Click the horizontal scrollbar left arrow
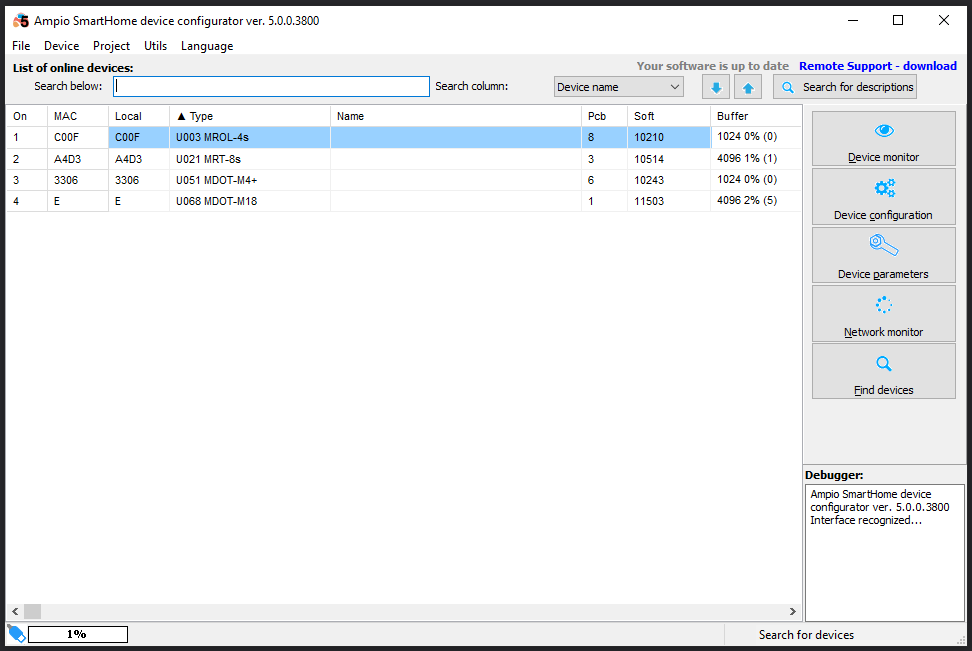 pyautogui.click(x=15, y=611)
